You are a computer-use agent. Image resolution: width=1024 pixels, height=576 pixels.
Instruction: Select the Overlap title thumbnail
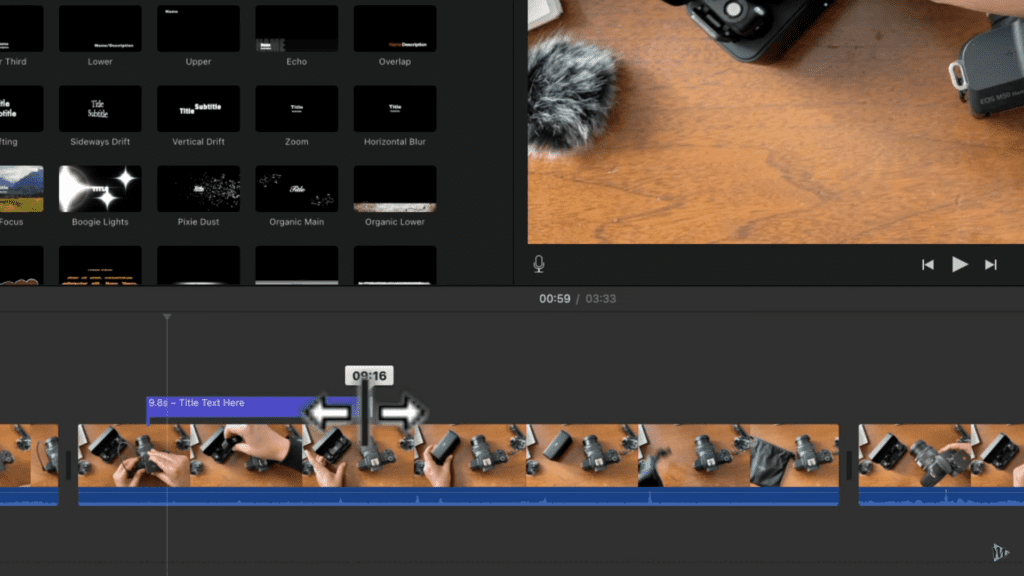click(x=395, y=29)
